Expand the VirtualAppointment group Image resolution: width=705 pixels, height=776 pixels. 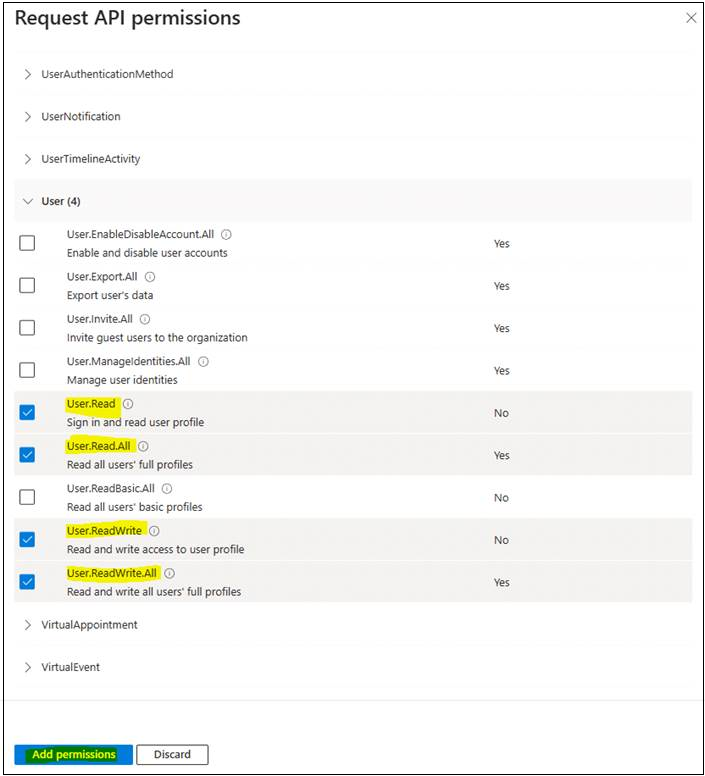28,625
